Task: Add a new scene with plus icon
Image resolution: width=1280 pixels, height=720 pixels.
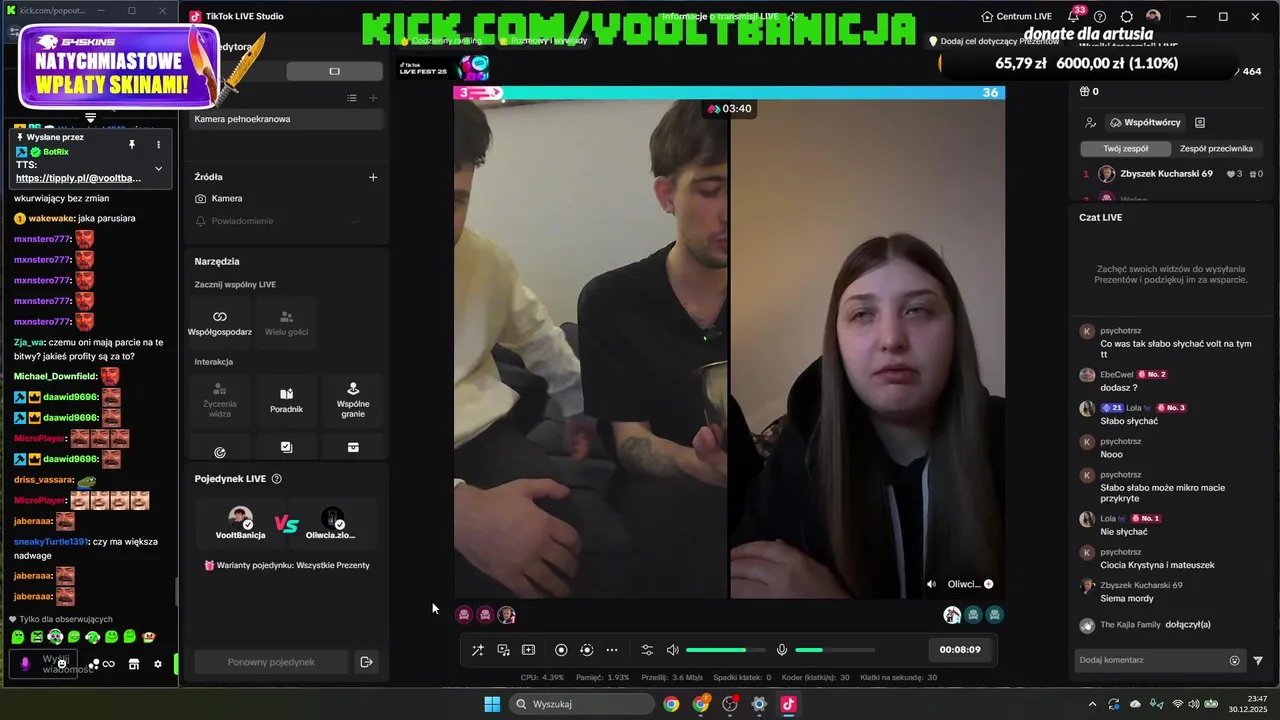Action: (x=373, y=98)
